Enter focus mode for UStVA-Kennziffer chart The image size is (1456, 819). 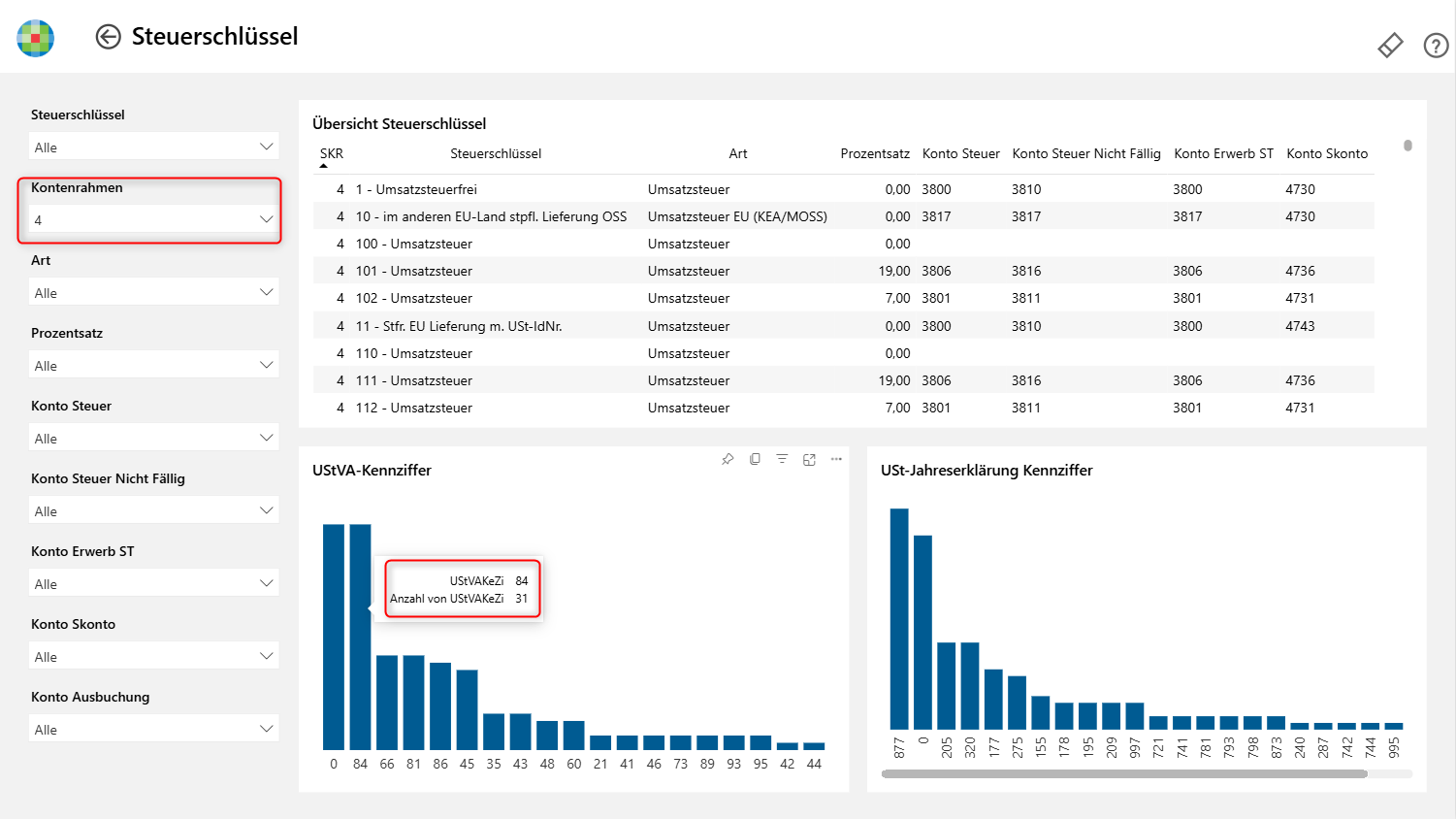tap(809, 459)
